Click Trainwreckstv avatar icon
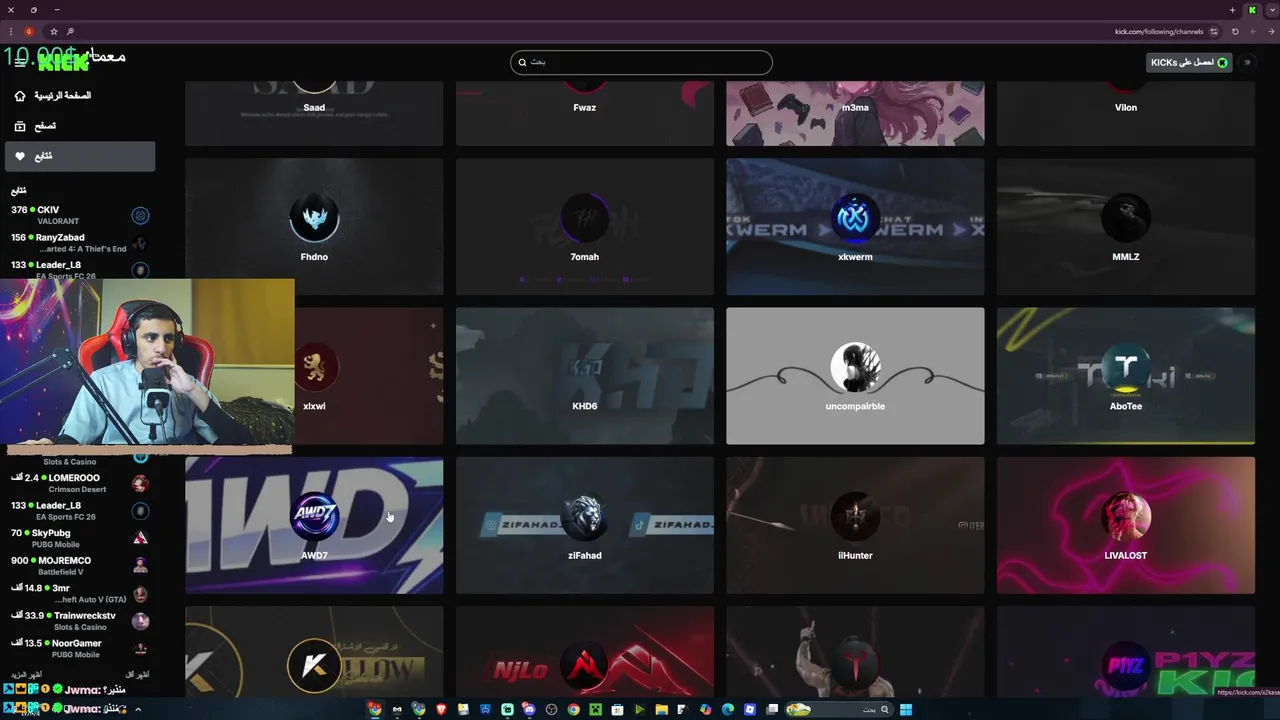Screen dimensions: 1280x720 click(140, 621)
